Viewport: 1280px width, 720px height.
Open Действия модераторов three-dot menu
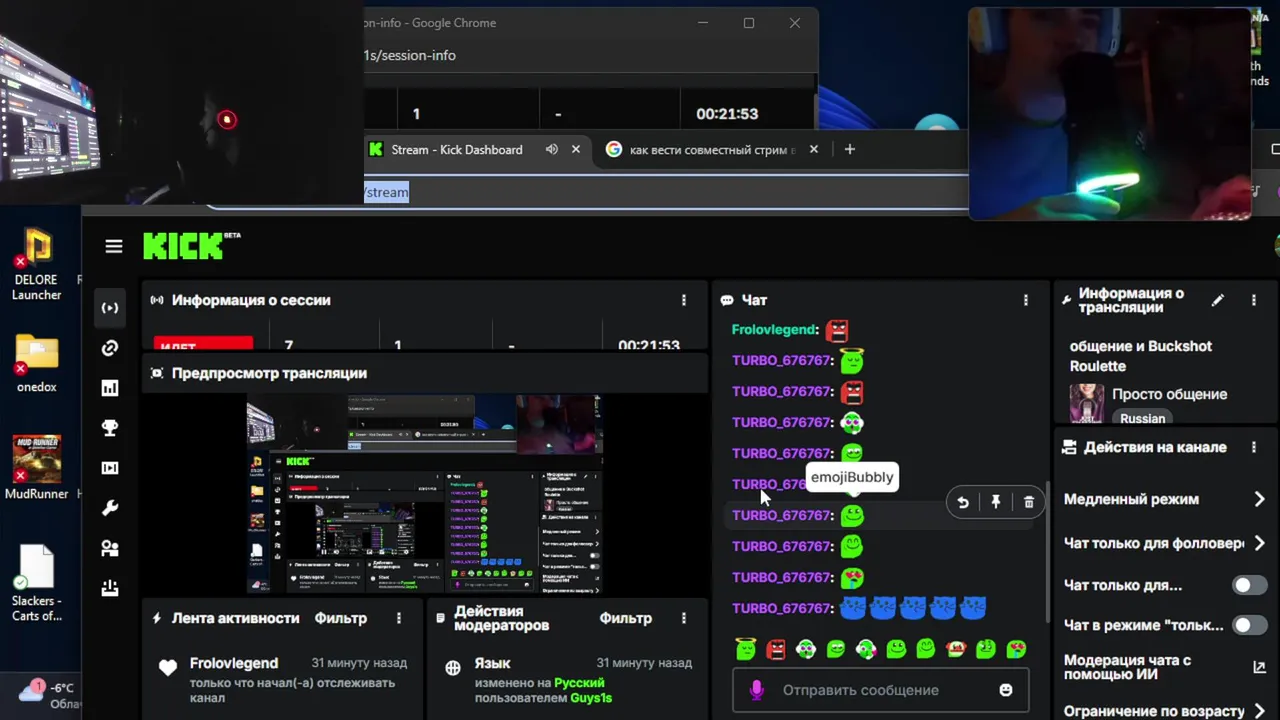684,618
